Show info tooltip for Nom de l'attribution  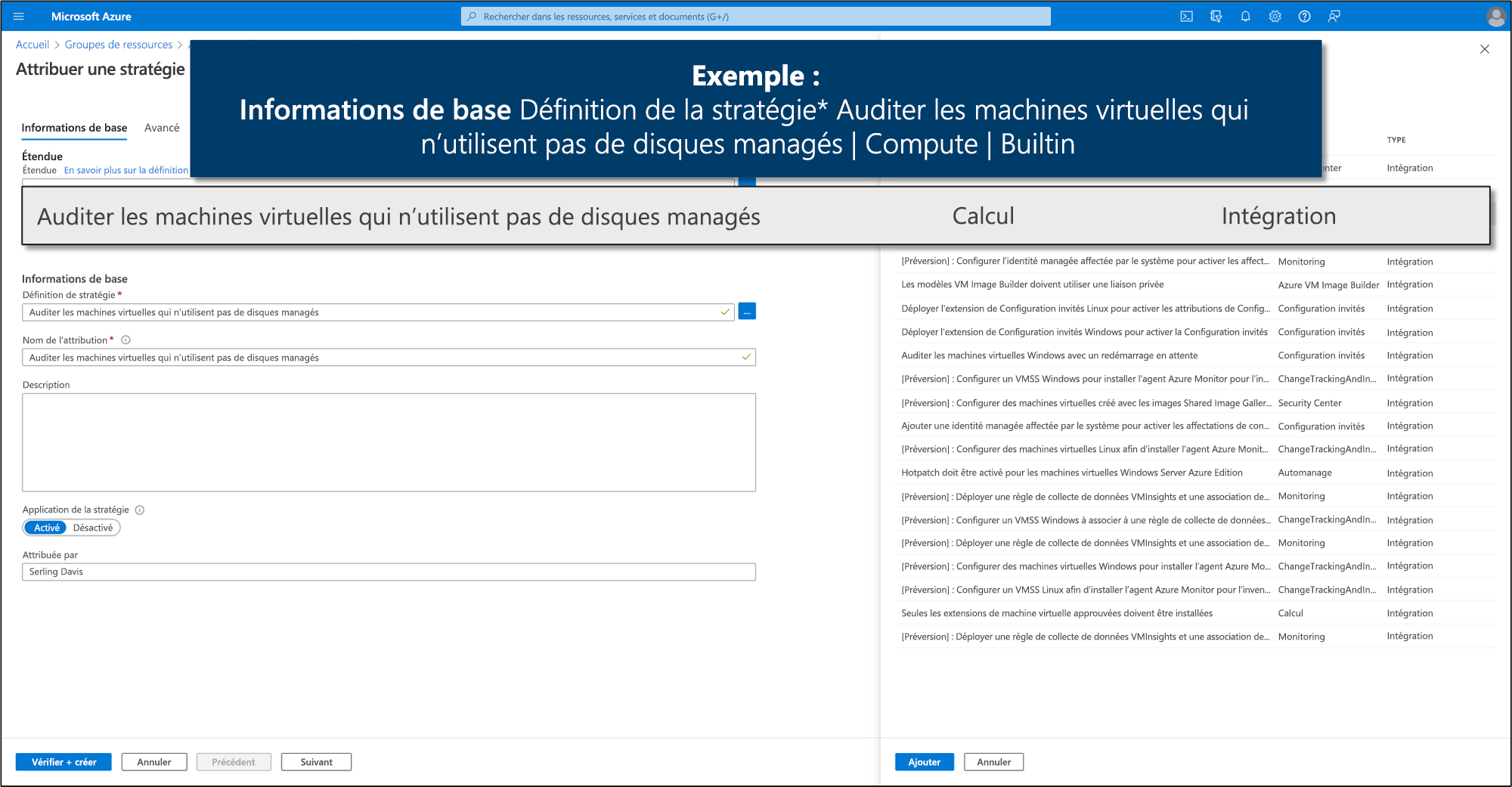[x=125, y=340]
